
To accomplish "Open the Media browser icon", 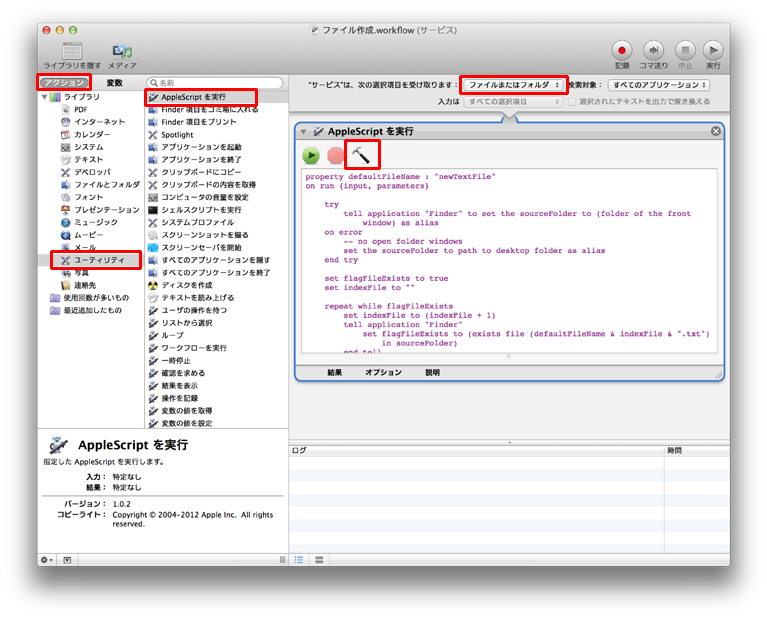I will [x=122, y=51].
